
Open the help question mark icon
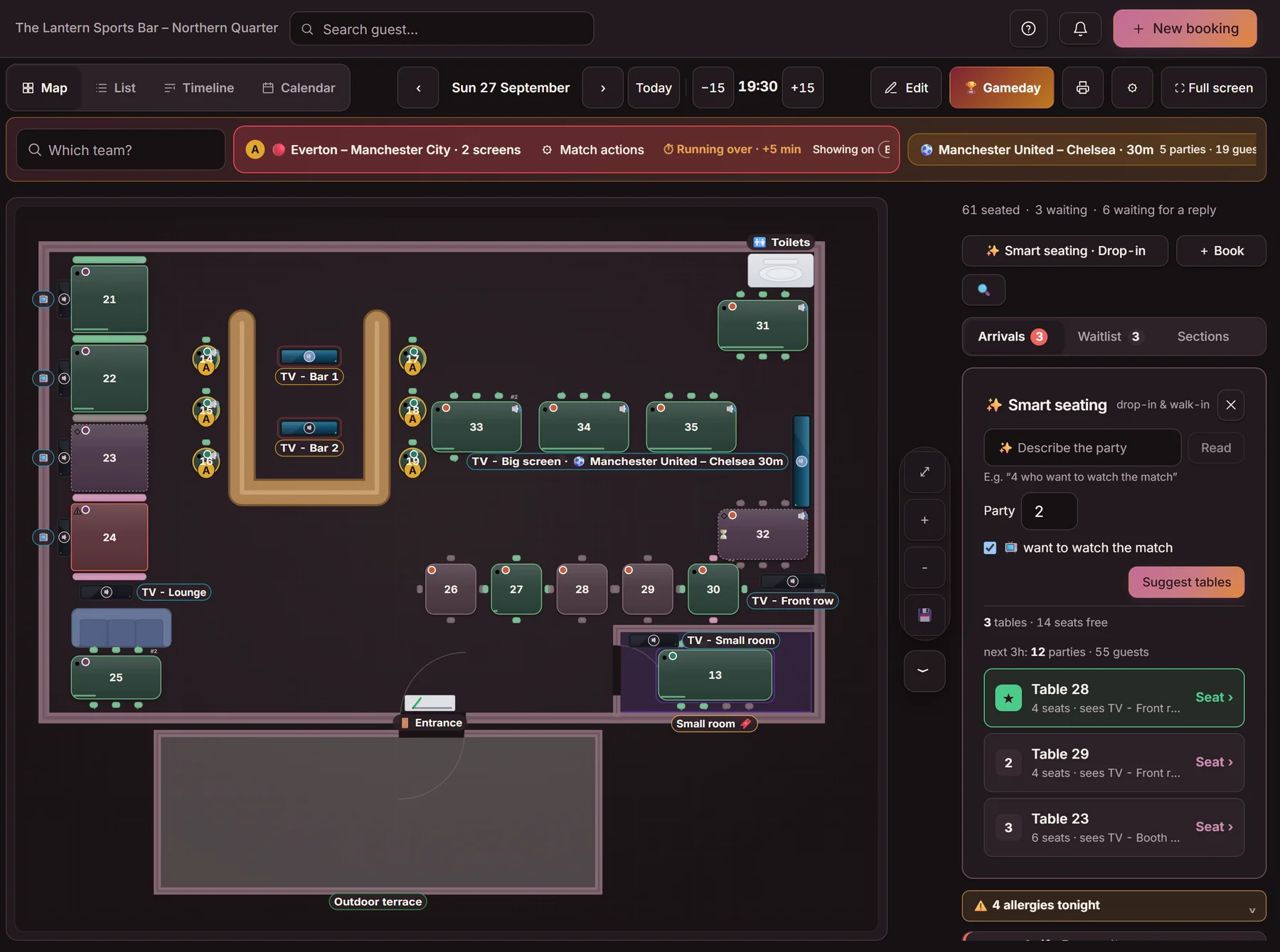coord(1028,28)
